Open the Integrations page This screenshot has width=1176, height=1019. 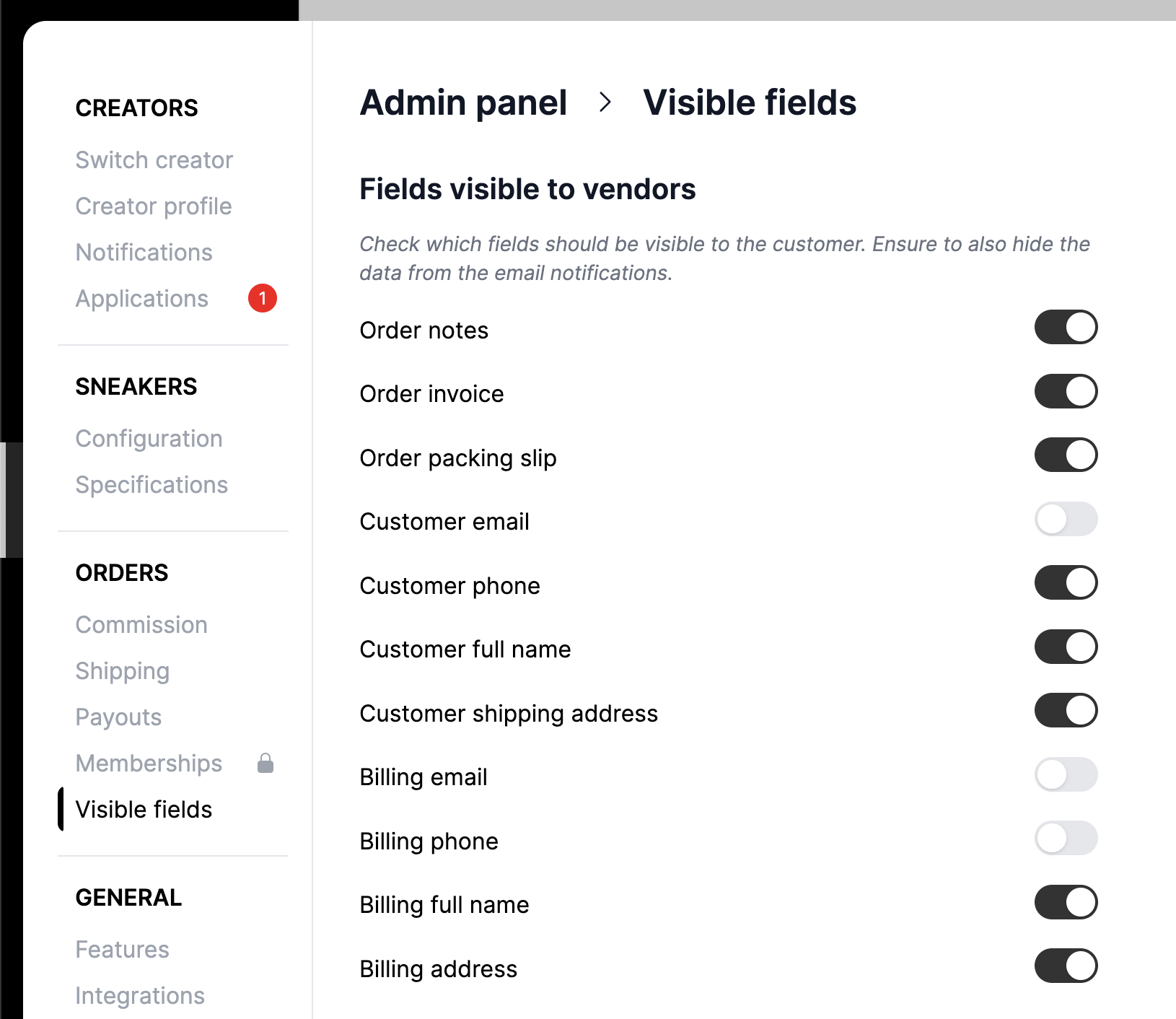click(x=140, y=995)
